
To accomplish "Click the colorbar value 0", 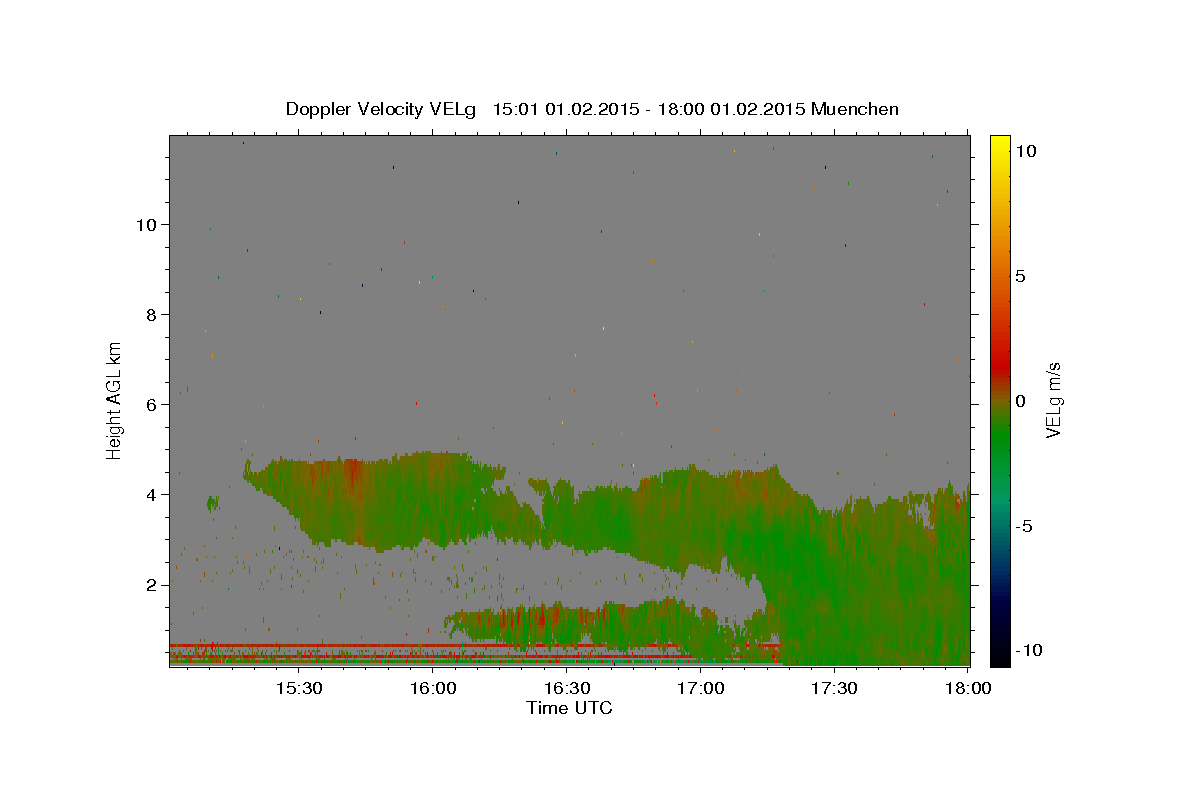I will 1020,401.
